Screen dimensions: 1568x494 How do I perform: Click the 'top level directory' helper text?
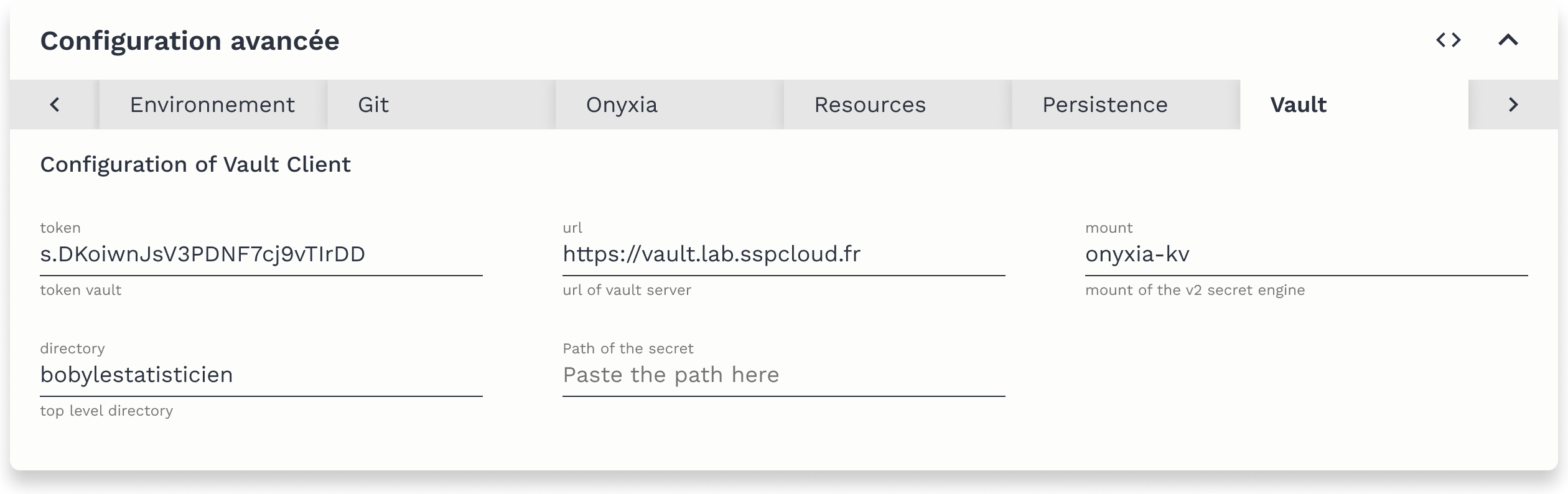106,411
